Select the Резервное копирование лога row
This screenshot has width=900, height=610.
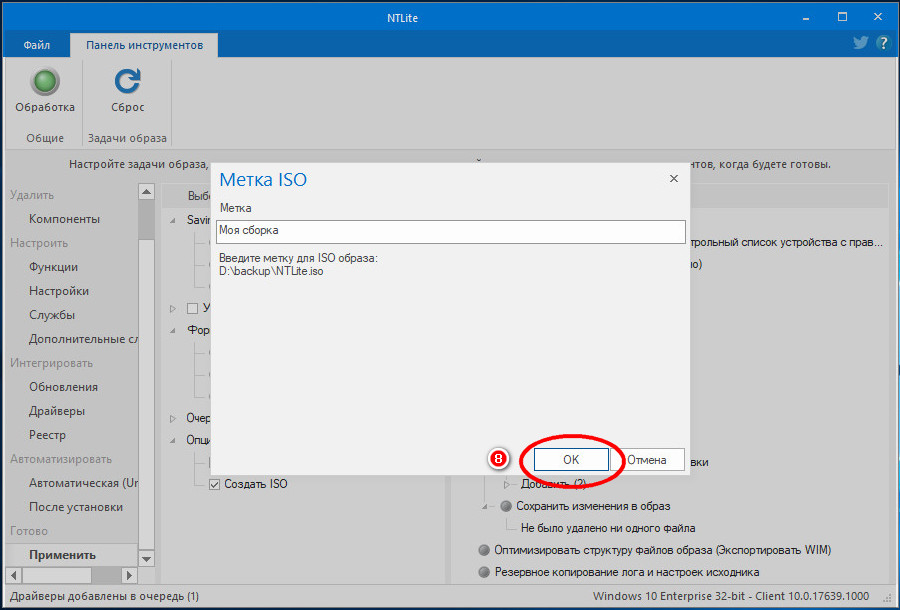click(x=627, y=572)
